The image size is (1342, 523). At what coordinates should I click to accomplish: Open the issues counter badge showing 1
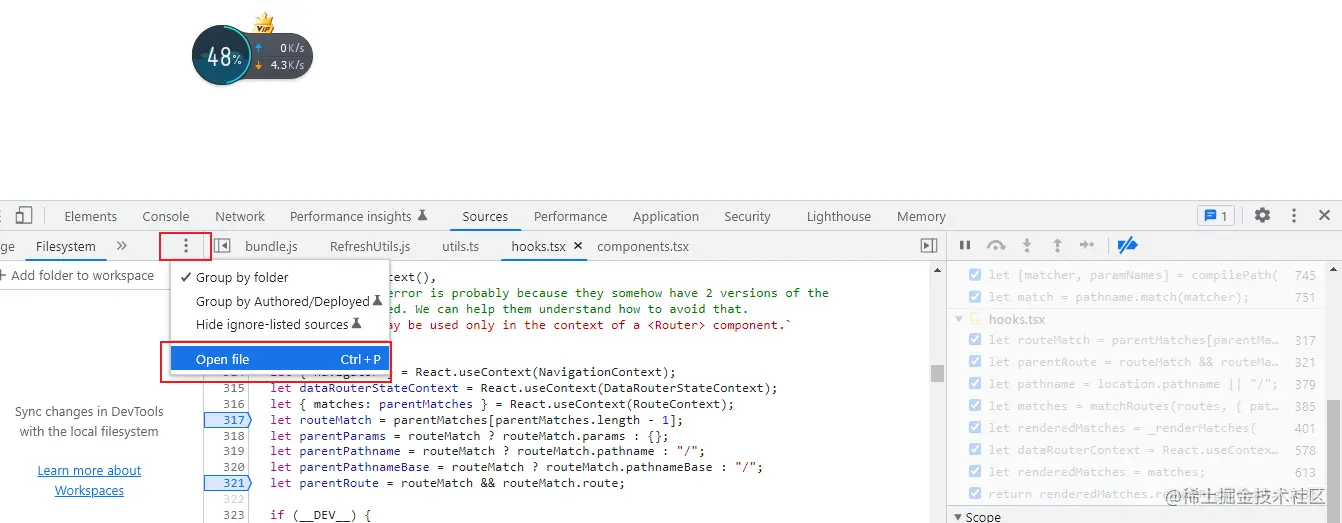pyautogui.click(x=1216, y=216)
